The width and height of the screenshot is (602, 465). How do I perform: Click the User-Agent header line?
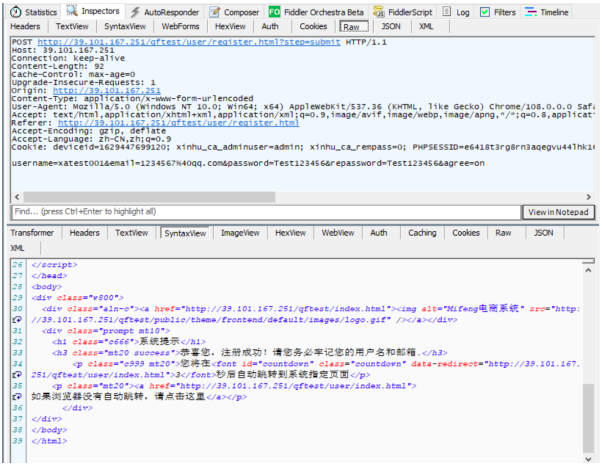point(303,107)
